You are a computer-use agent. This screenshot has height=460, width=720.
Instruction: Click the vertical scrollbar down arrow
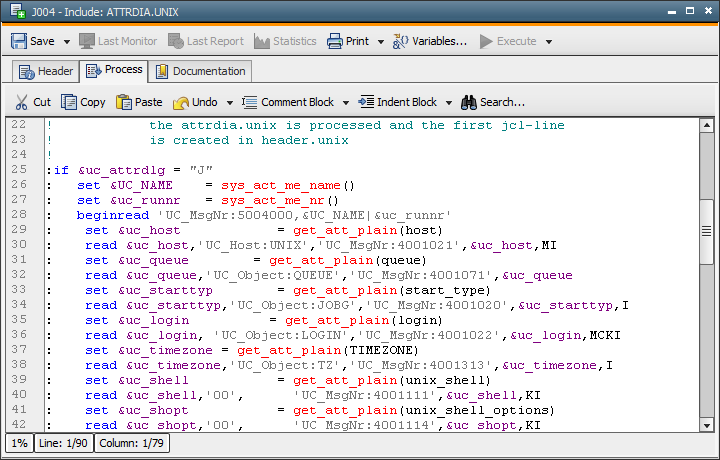click(x=706, y=424)
